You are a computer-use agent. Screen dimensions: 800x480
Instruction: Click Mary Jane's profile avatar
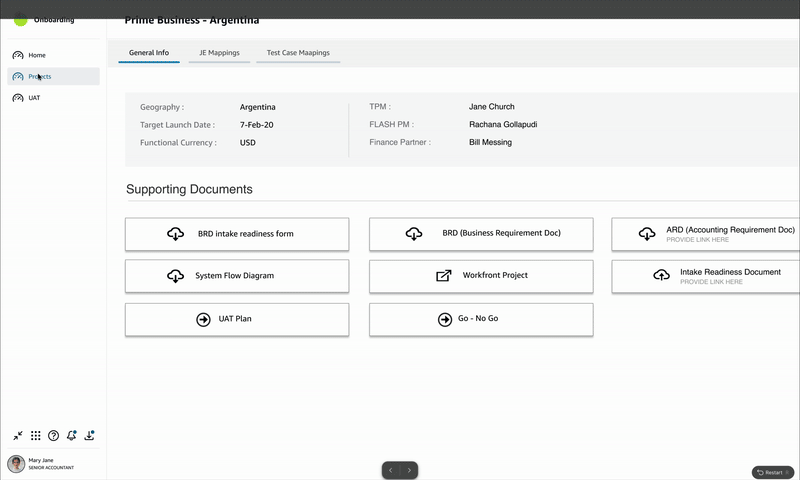pos(16,464)
